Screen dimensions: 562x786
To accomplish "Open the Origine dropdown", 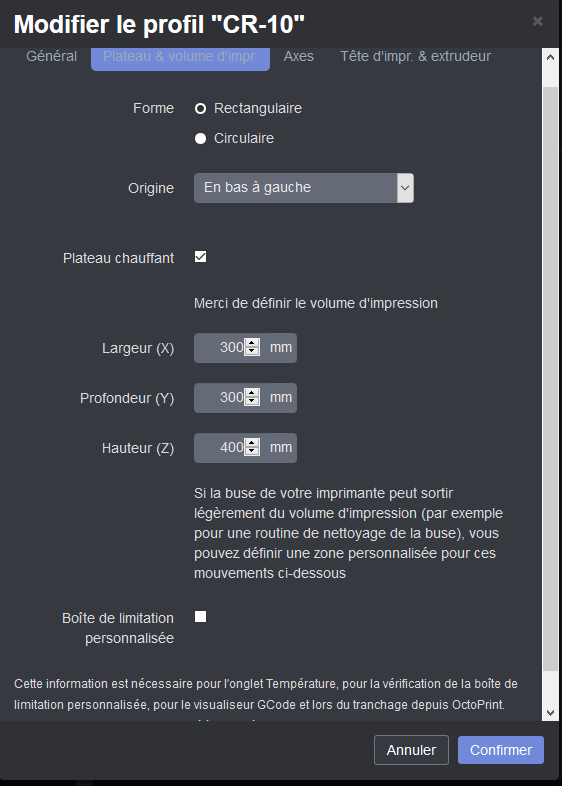I will point(304,188).
